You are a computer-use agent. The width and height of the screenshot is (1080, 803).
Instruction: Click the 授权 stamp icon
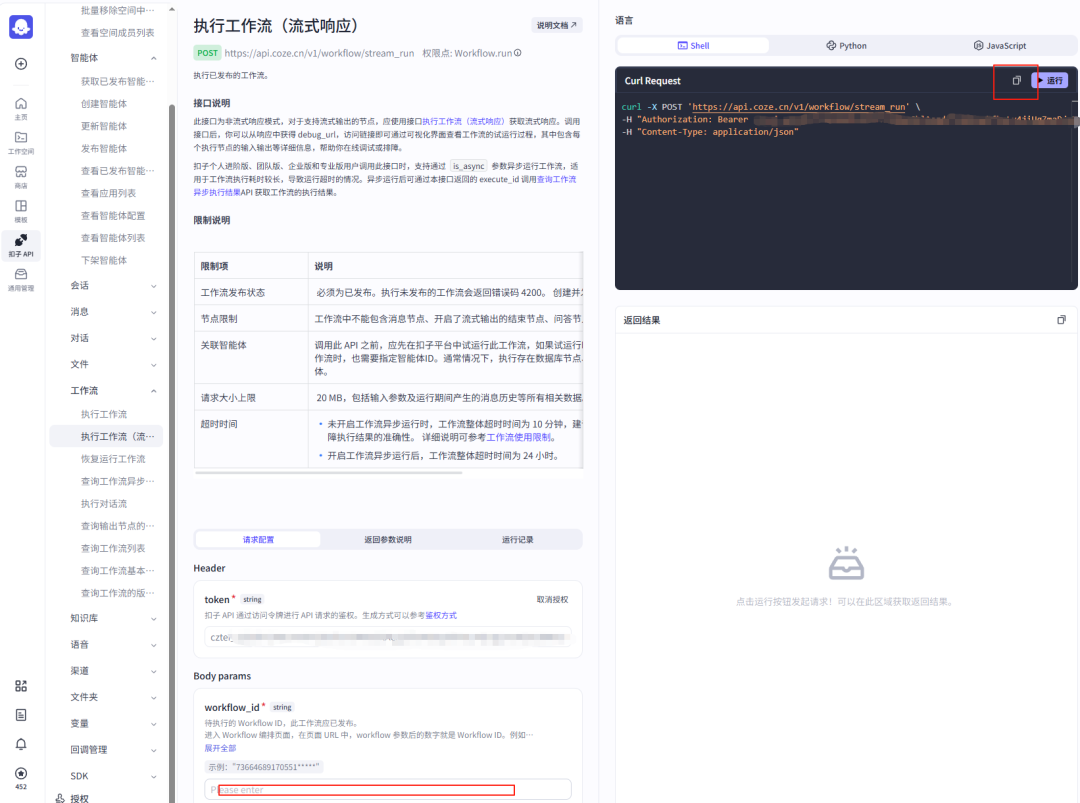[60, 798]
